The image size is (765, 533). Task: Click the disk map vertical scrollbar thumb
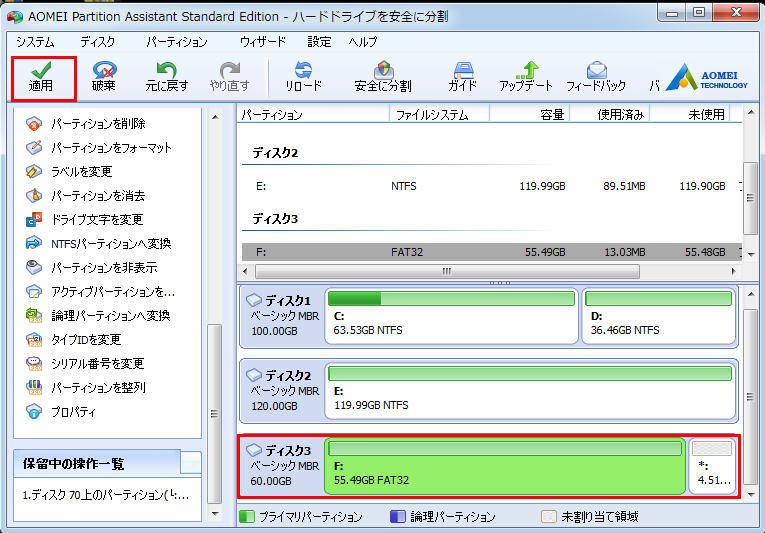751,397
